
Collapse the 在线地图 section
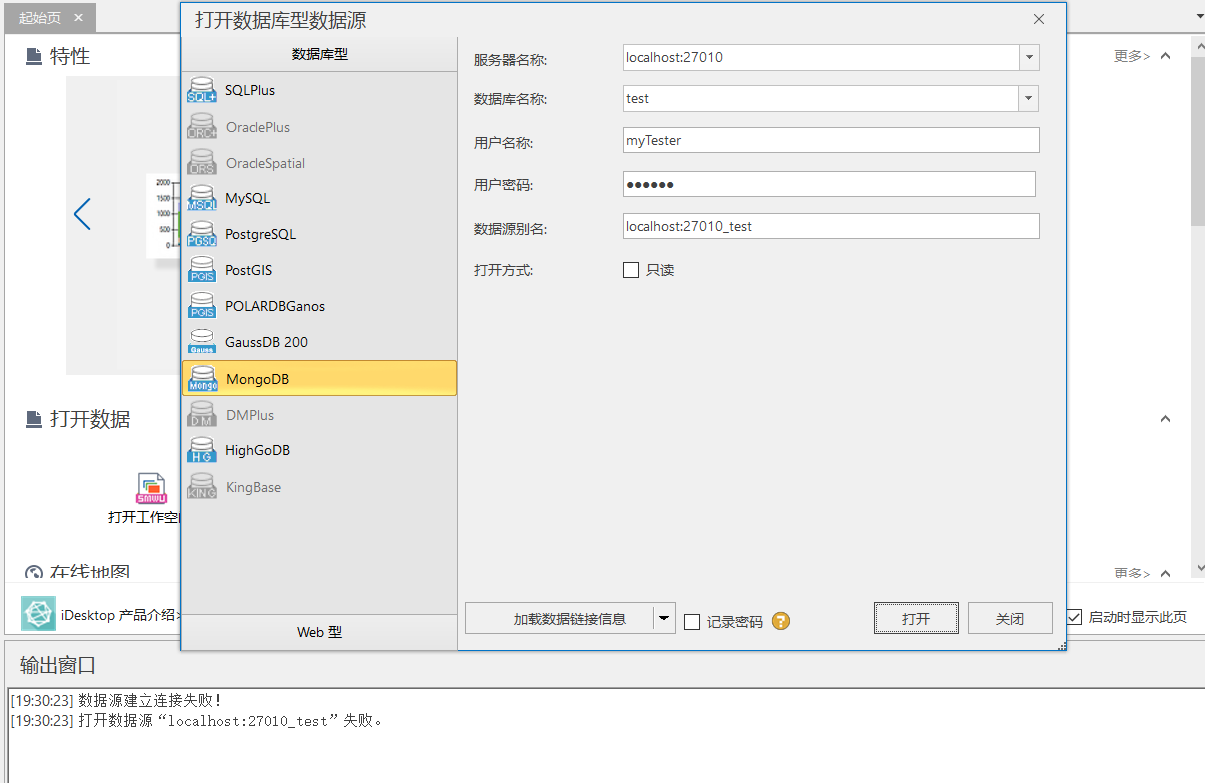tap(1165, 574)
